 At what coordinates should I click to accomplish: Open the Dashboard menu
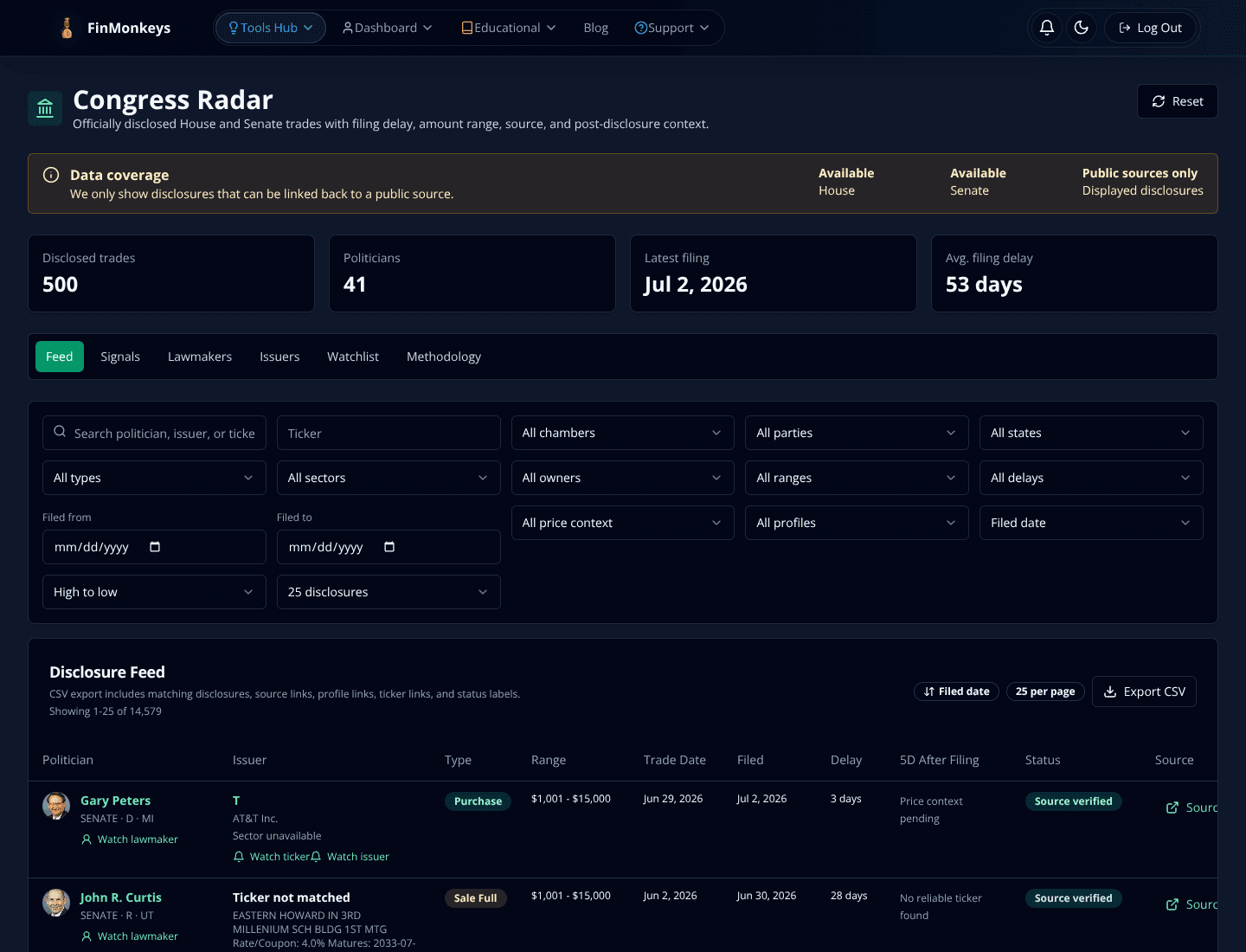pos(387,28)
